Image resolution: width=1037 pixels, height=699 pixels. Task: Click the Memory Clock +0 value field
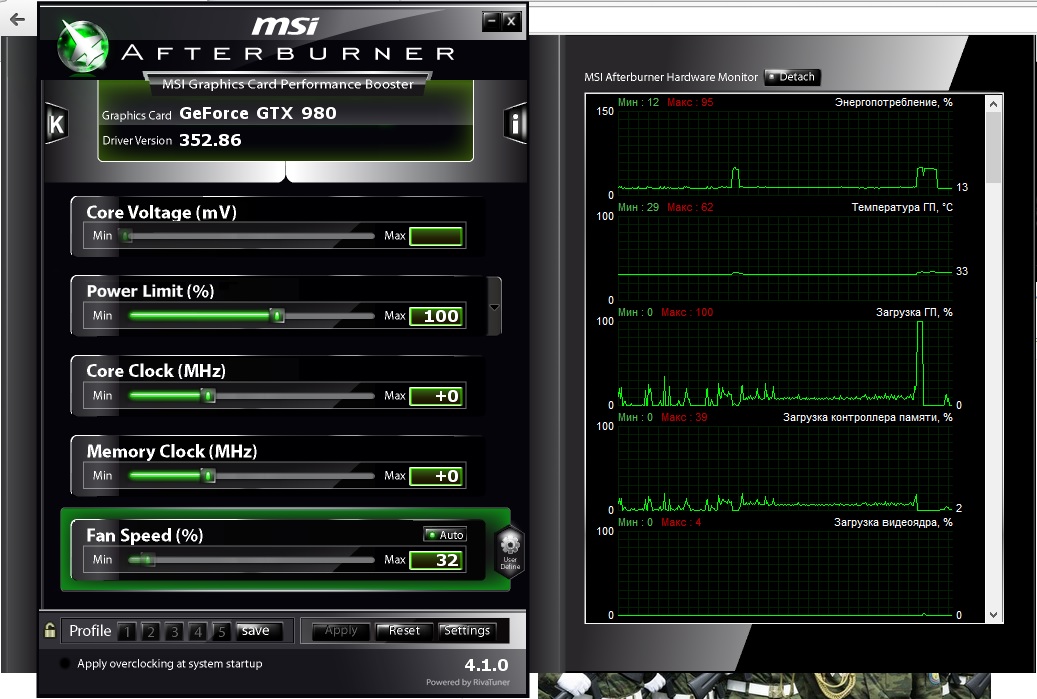(436, 476)
